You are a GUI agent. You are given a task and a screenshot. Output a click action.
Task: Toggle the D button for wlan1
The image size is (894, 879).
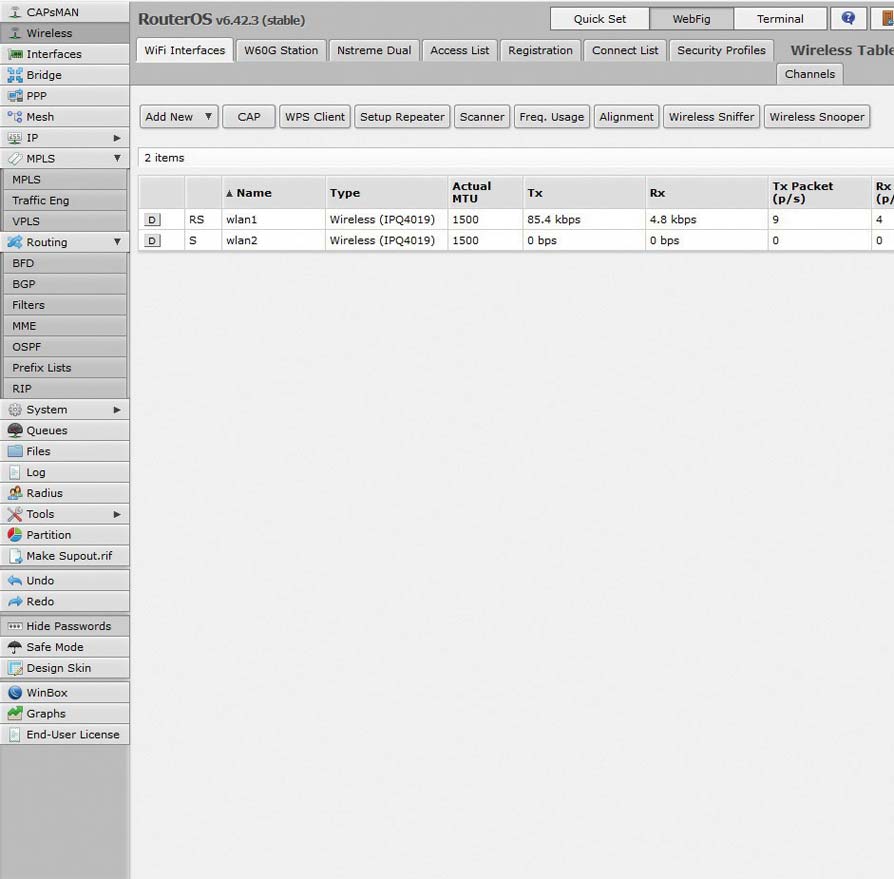[x=152, y=220]
